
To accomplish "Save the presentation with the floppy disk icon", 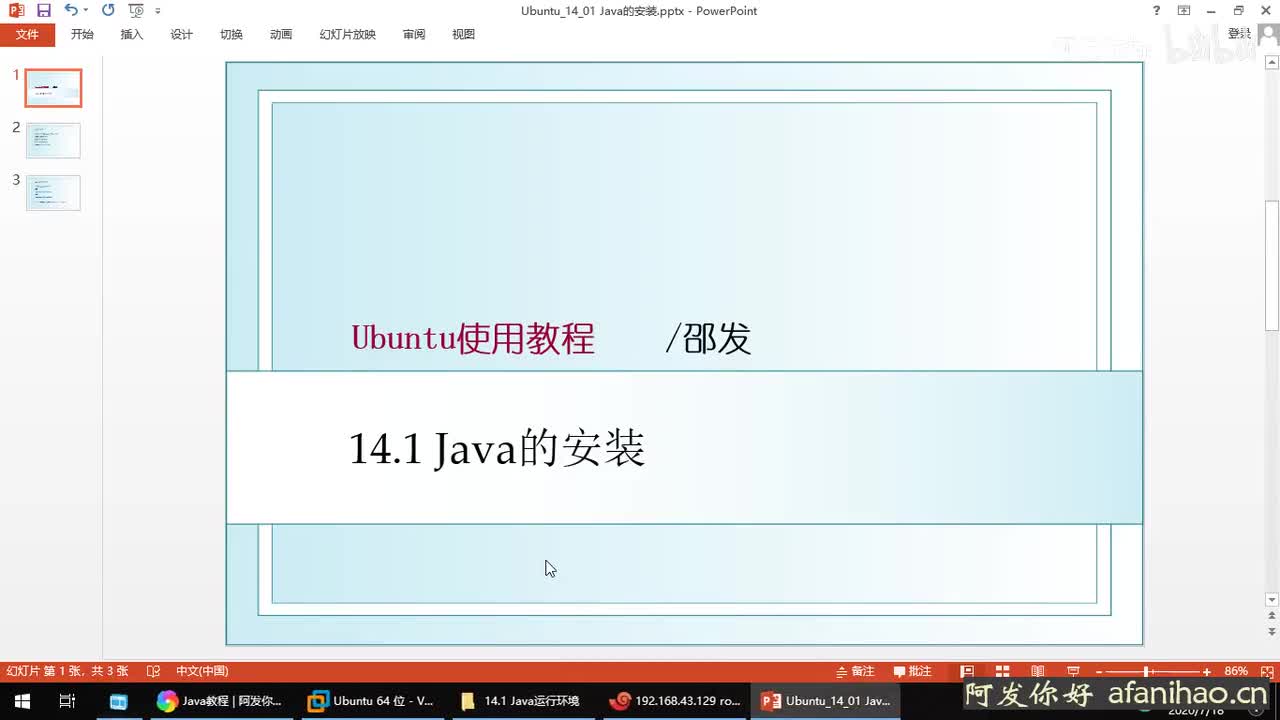I will coord(43,11).
